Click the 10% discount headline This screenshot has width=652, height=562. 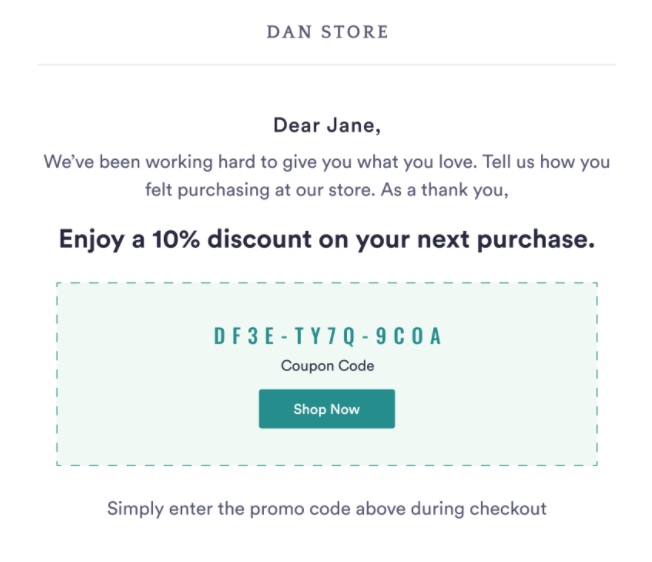click(x=327, y=239)
